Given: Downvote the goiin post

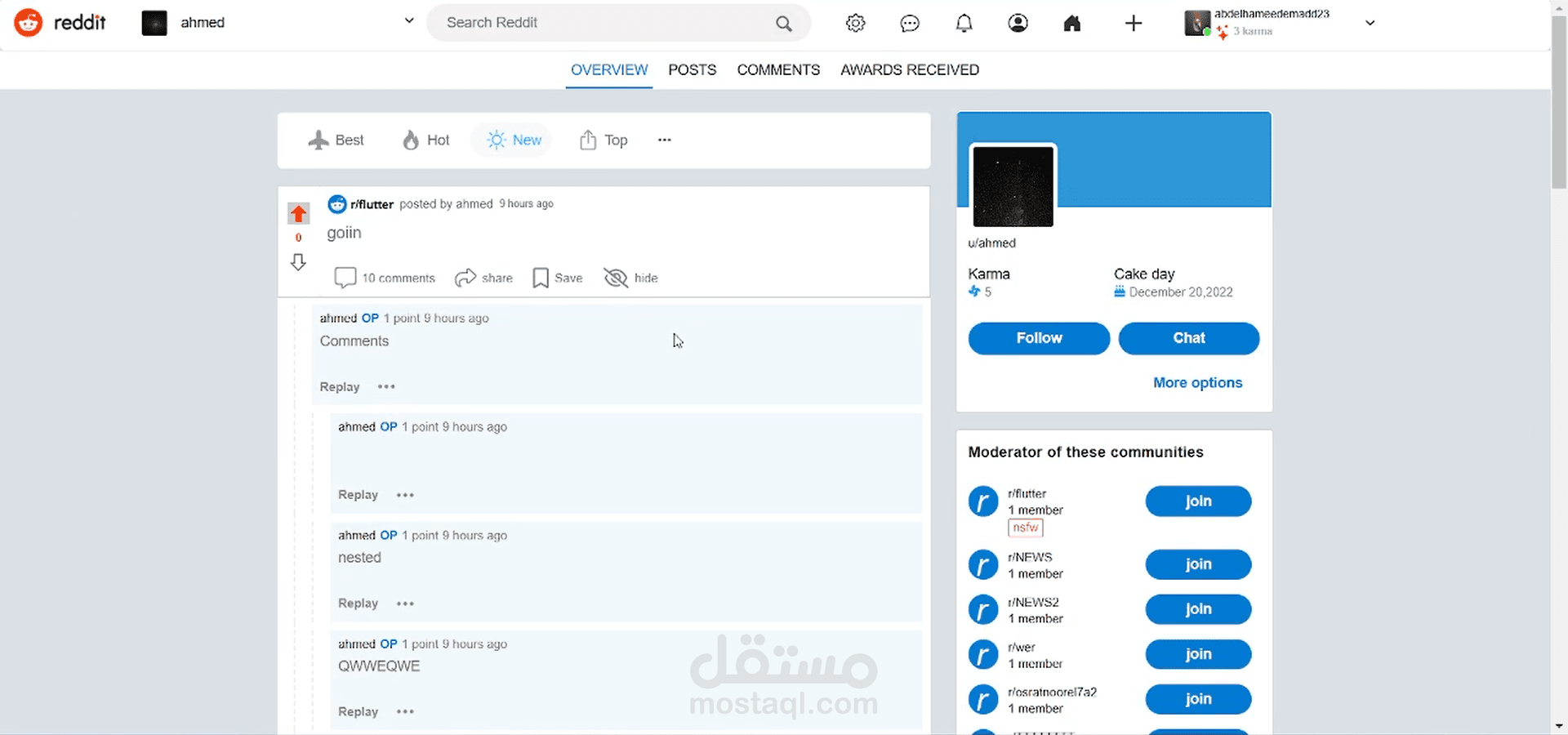Looking at the screenshot, I should click(298, 261).
